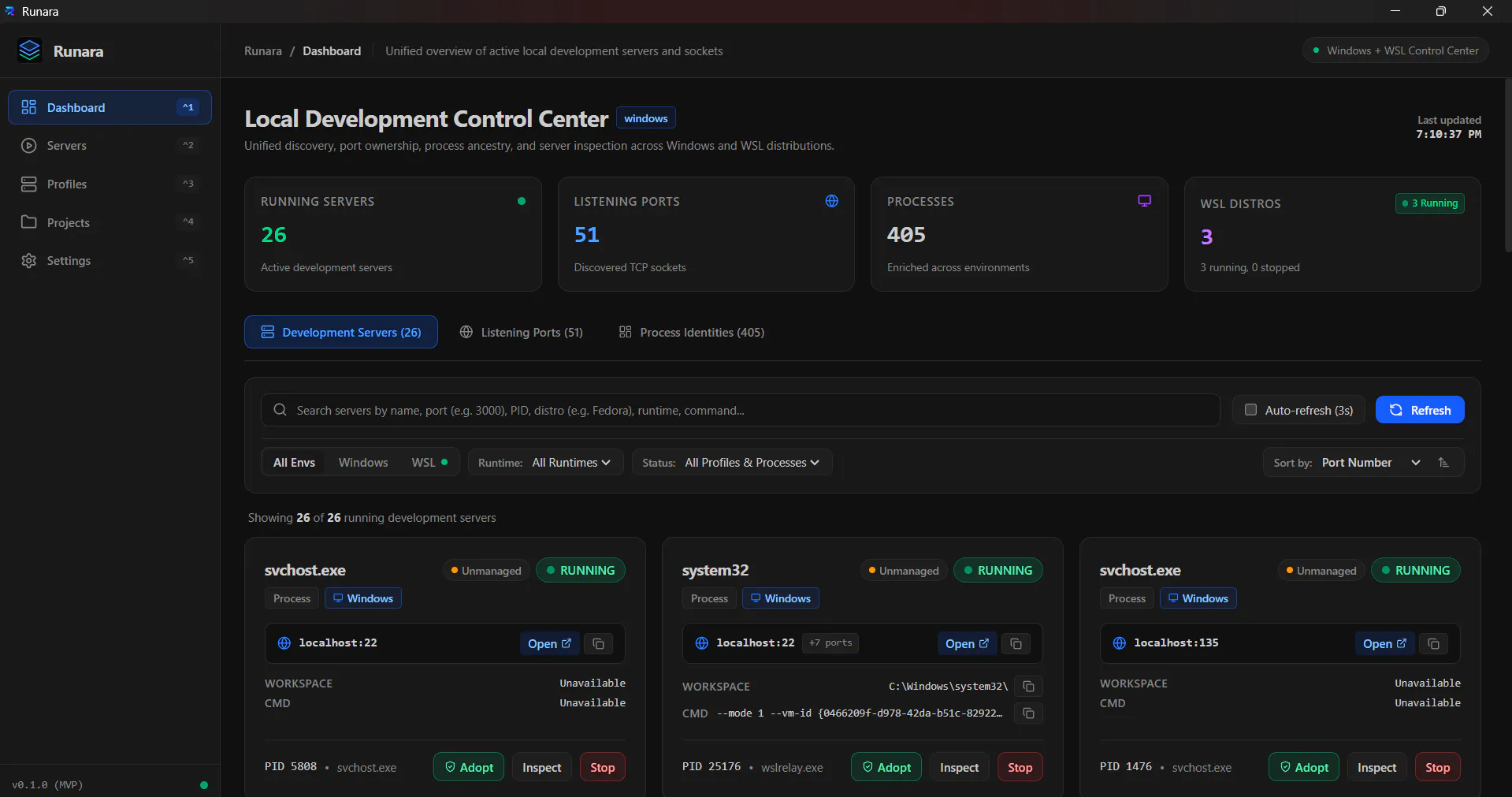This screenshot has height=797, width=1512.
Task: Click the Last updated time 7:10:37 PM
Action: click(1448, 134)
